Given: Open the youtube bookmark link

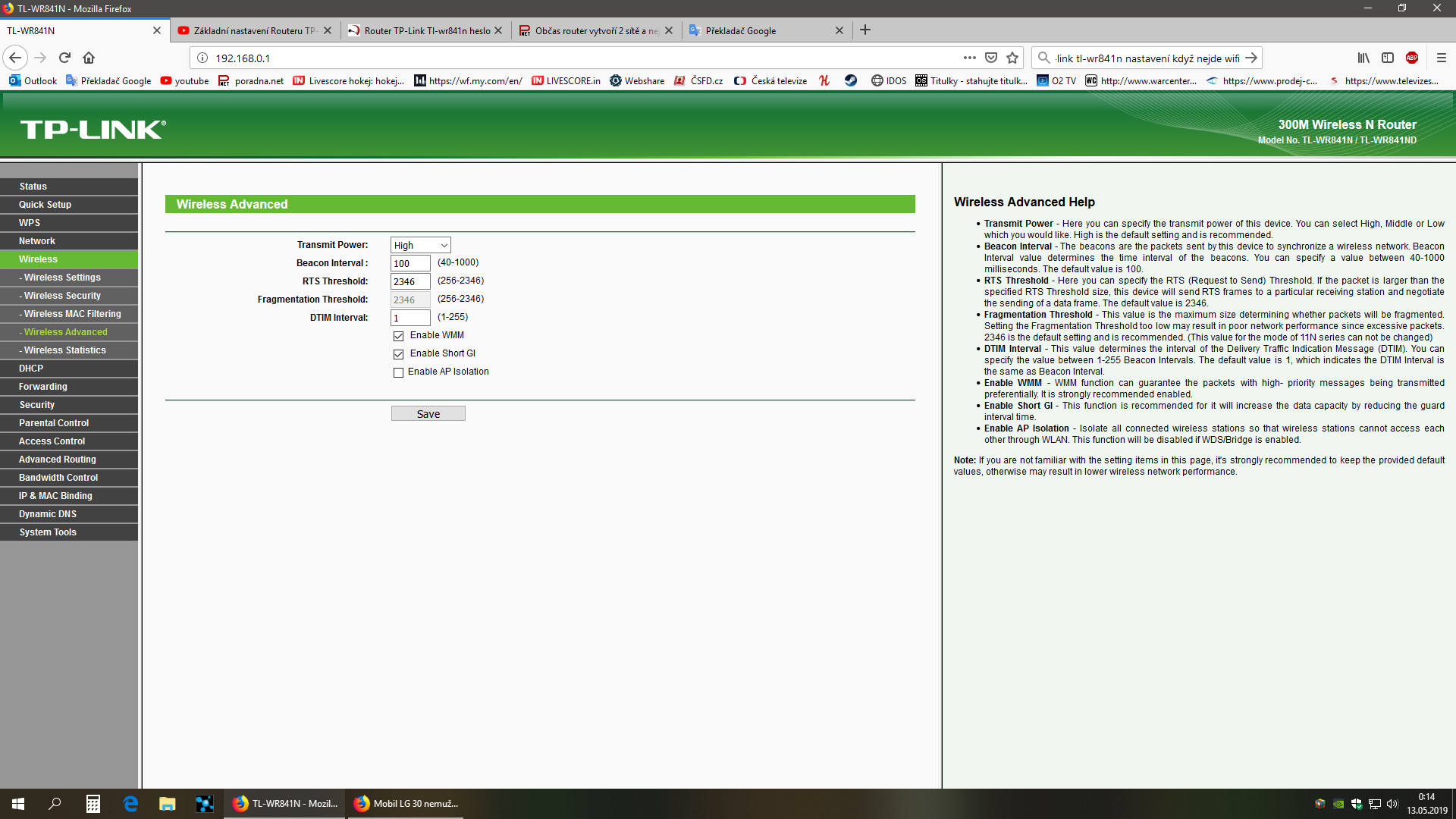Looking at the screenshot, I should click(184, 80).
